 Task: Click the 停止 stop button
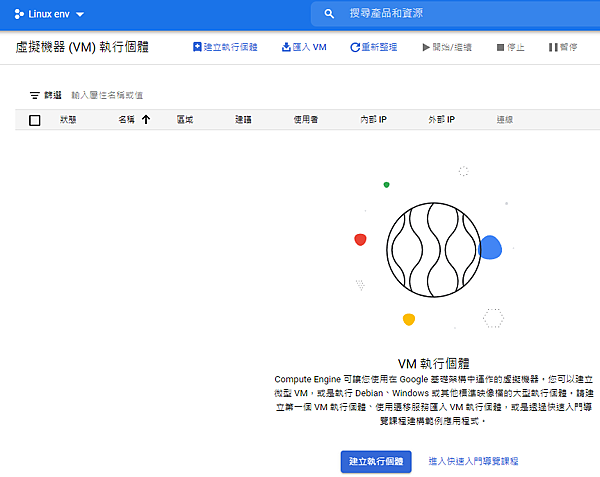coord(510,47)
